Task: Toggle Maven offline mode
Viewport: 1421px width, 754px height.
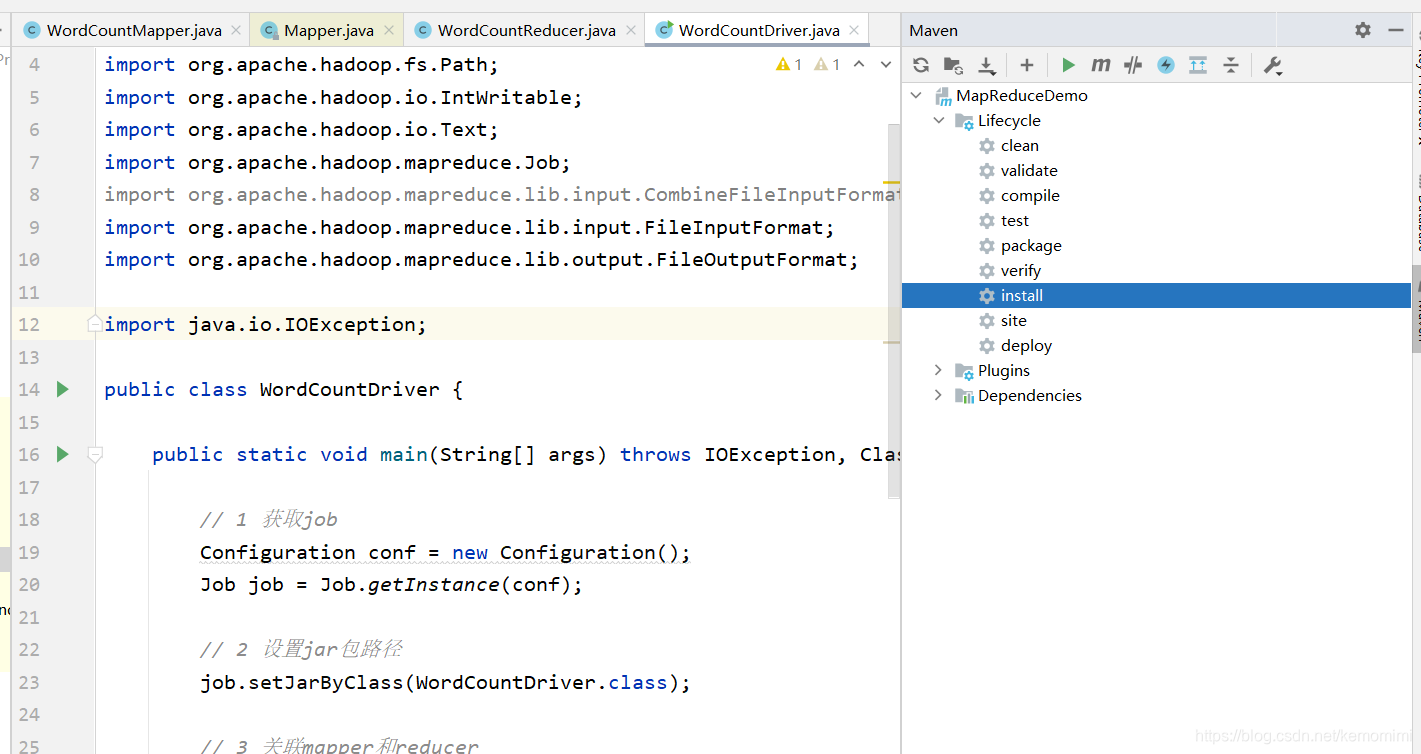Action: (1133, 65)
